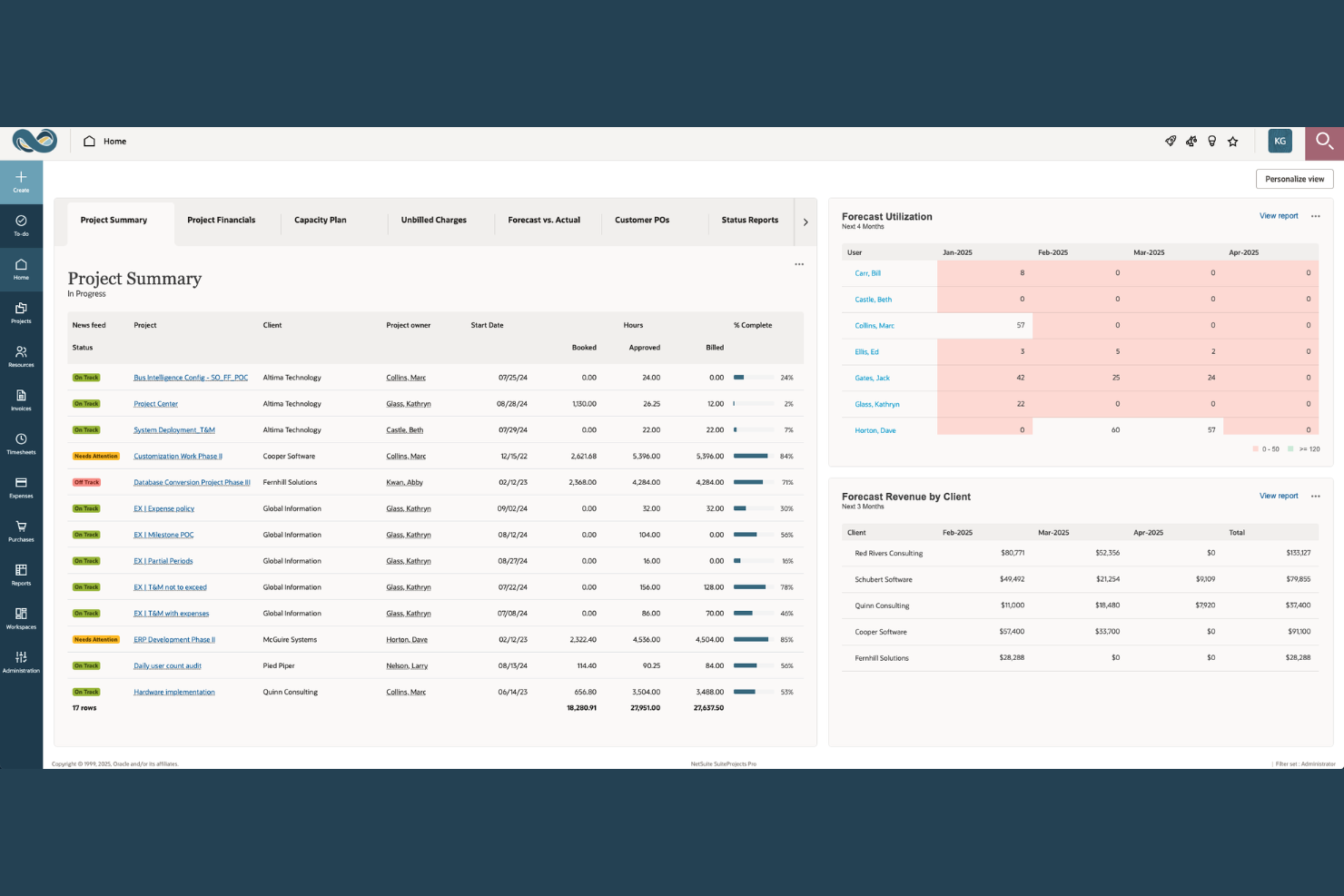
Task: Click the 0 - 50 legend color swatch
Action: click(x=1256, y=449)
